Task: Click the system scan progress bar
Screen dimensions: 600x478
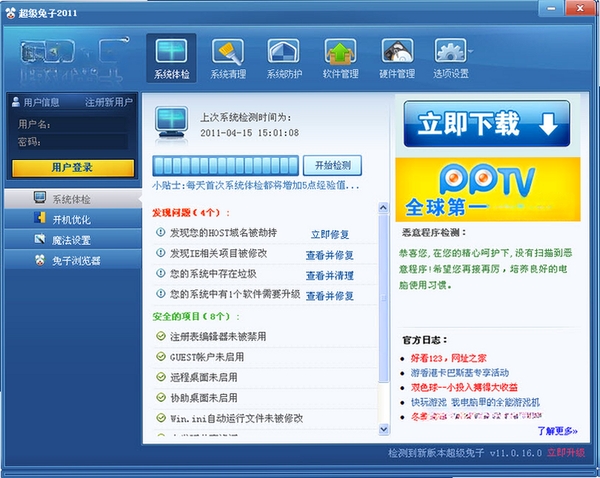Action: [225, 165]
